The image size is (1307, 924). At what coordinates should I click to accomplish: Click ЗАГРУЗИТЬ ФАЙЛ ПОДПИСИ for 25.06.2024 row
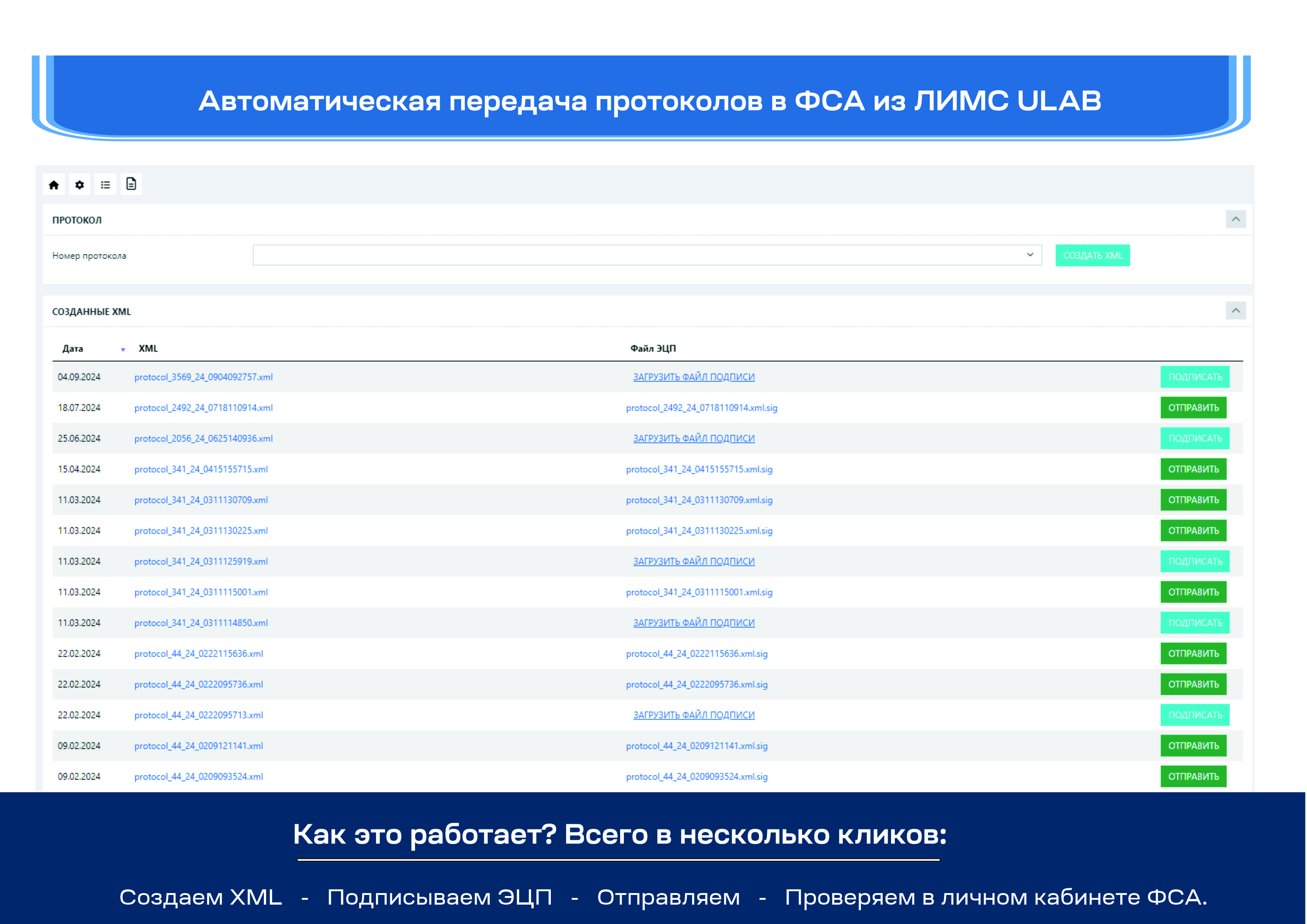click(693, 439)
